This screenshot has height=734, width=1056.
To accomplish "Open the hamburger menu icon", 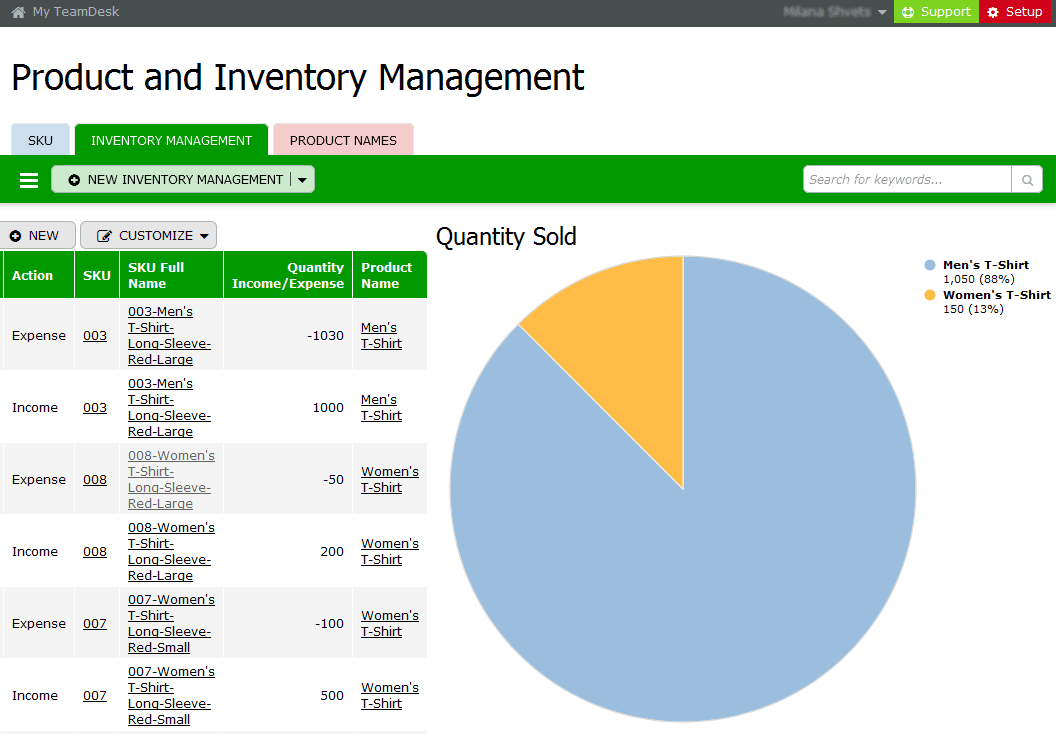I will tap(29, 180).
